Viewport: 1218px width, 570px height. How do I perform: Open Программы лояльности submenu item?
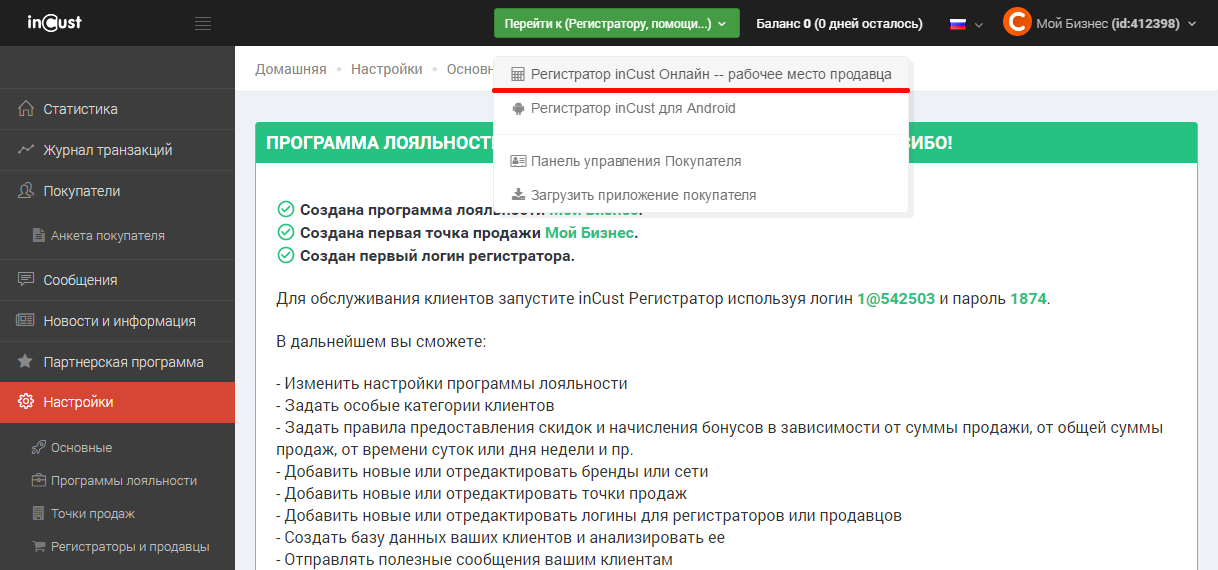coord(123,481)
